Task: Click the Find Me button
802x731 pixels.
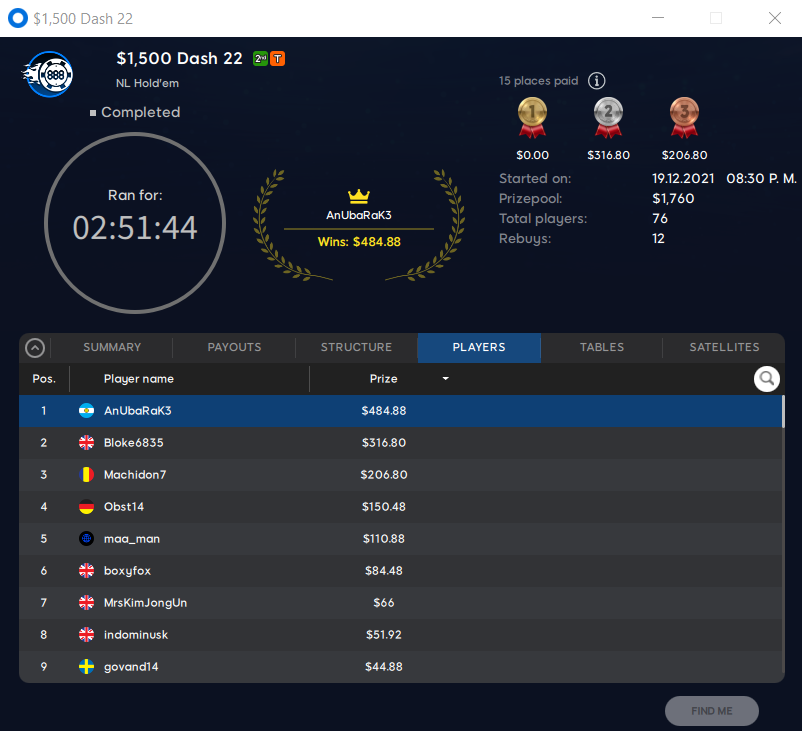Action: pyautogui.click(x=711, y=711)
